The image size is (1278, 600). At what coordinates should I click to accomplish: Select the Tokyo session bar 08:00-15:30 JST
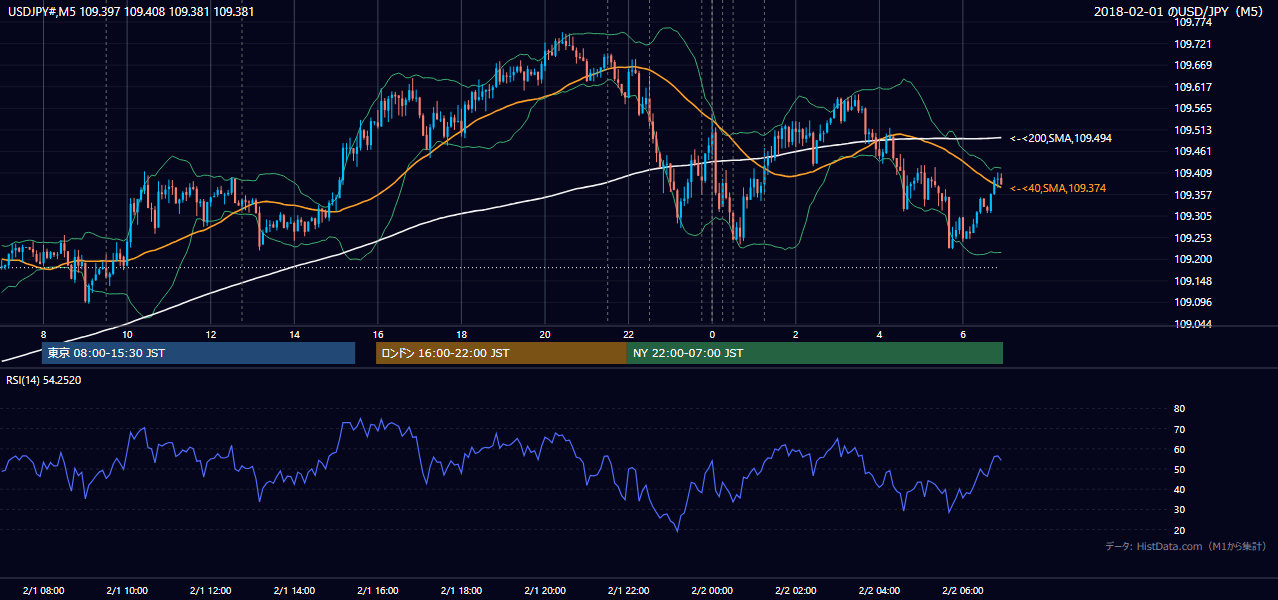198,353
